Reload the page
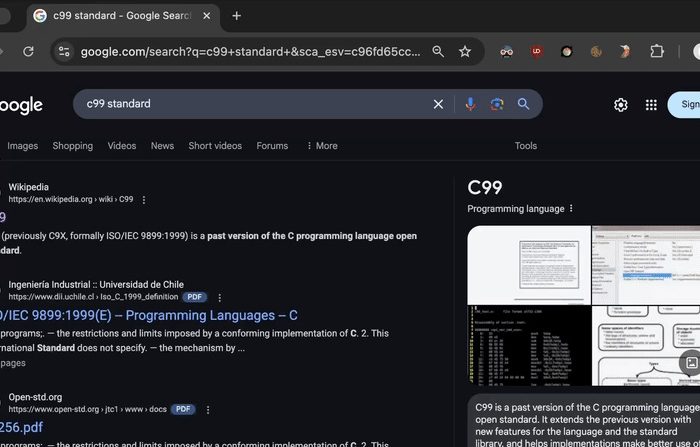Viewport: 700px width, 447px height. point(29,52)
